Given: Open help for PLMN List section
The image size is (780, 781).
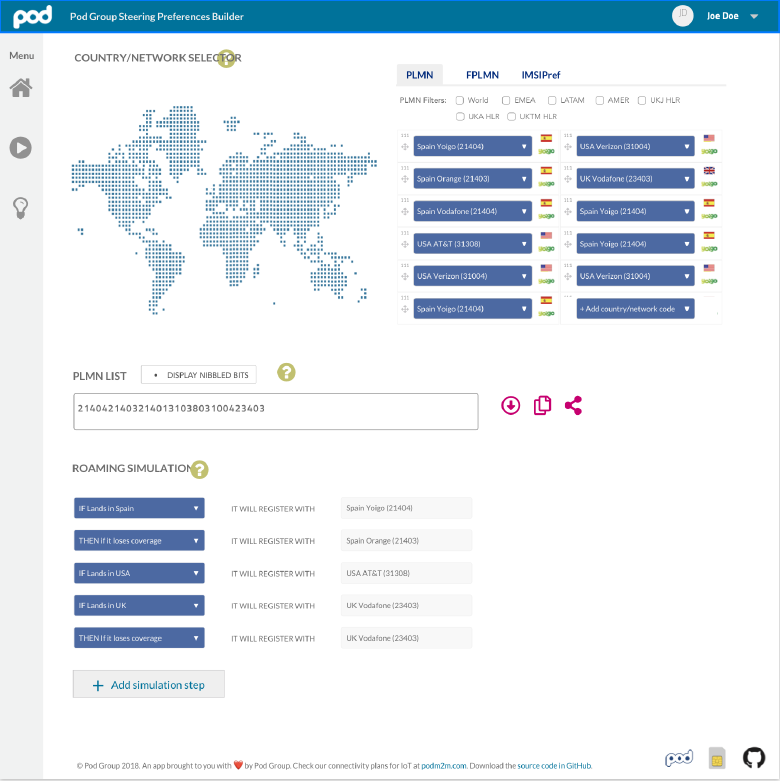Looking at the screenshot, I should click(x=286, y=373).
